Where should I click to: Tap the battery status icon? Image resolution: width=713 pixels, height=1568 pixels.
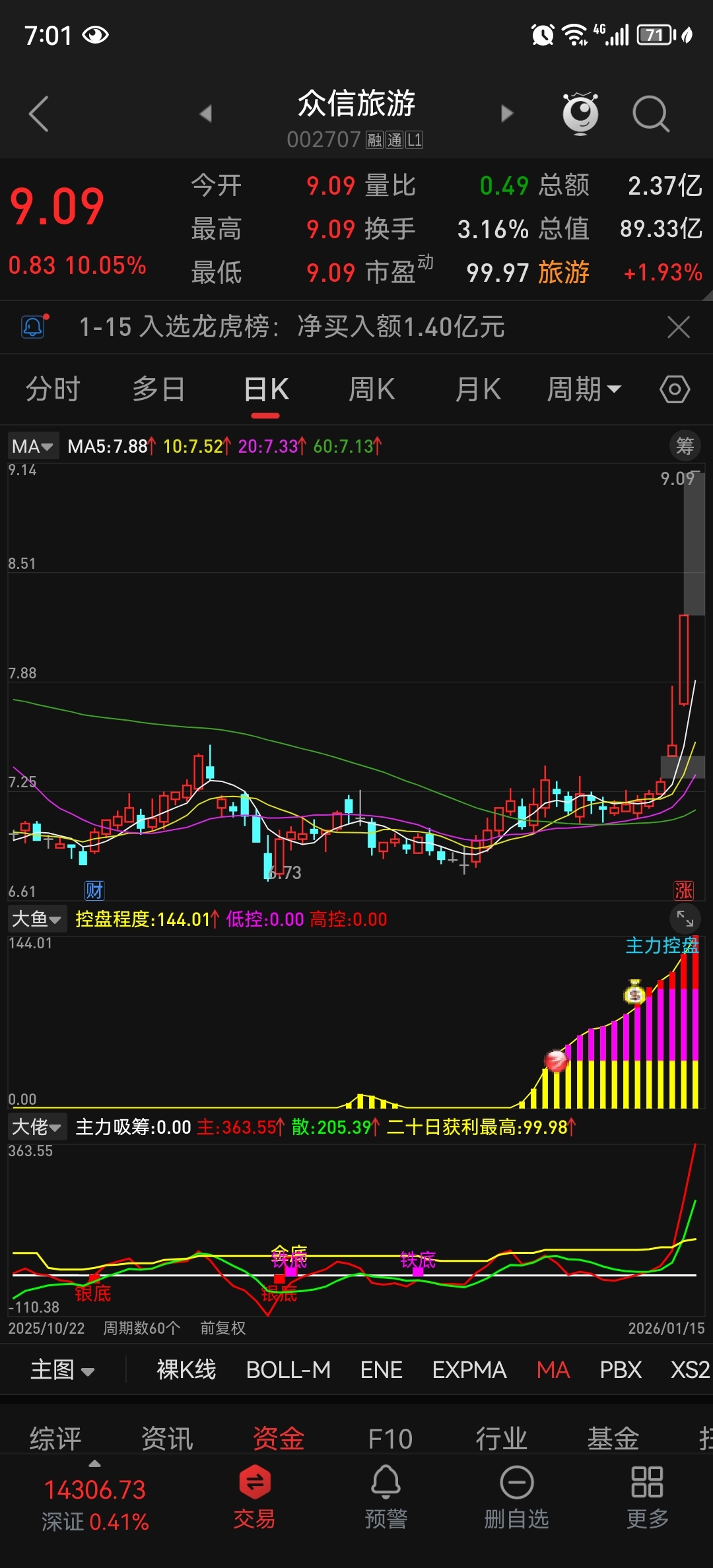click(x=656, y=34)
